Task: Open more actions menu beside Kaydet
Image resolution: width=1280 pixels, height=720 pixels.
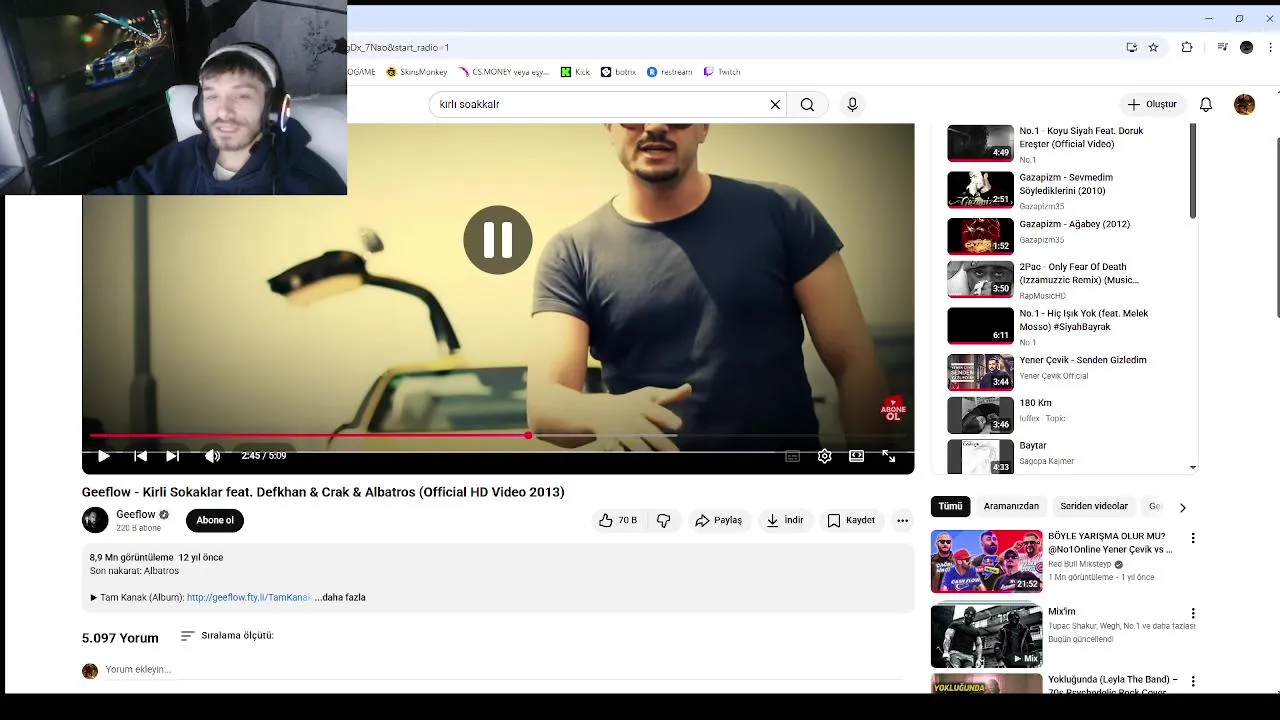Action: [903, 520]
